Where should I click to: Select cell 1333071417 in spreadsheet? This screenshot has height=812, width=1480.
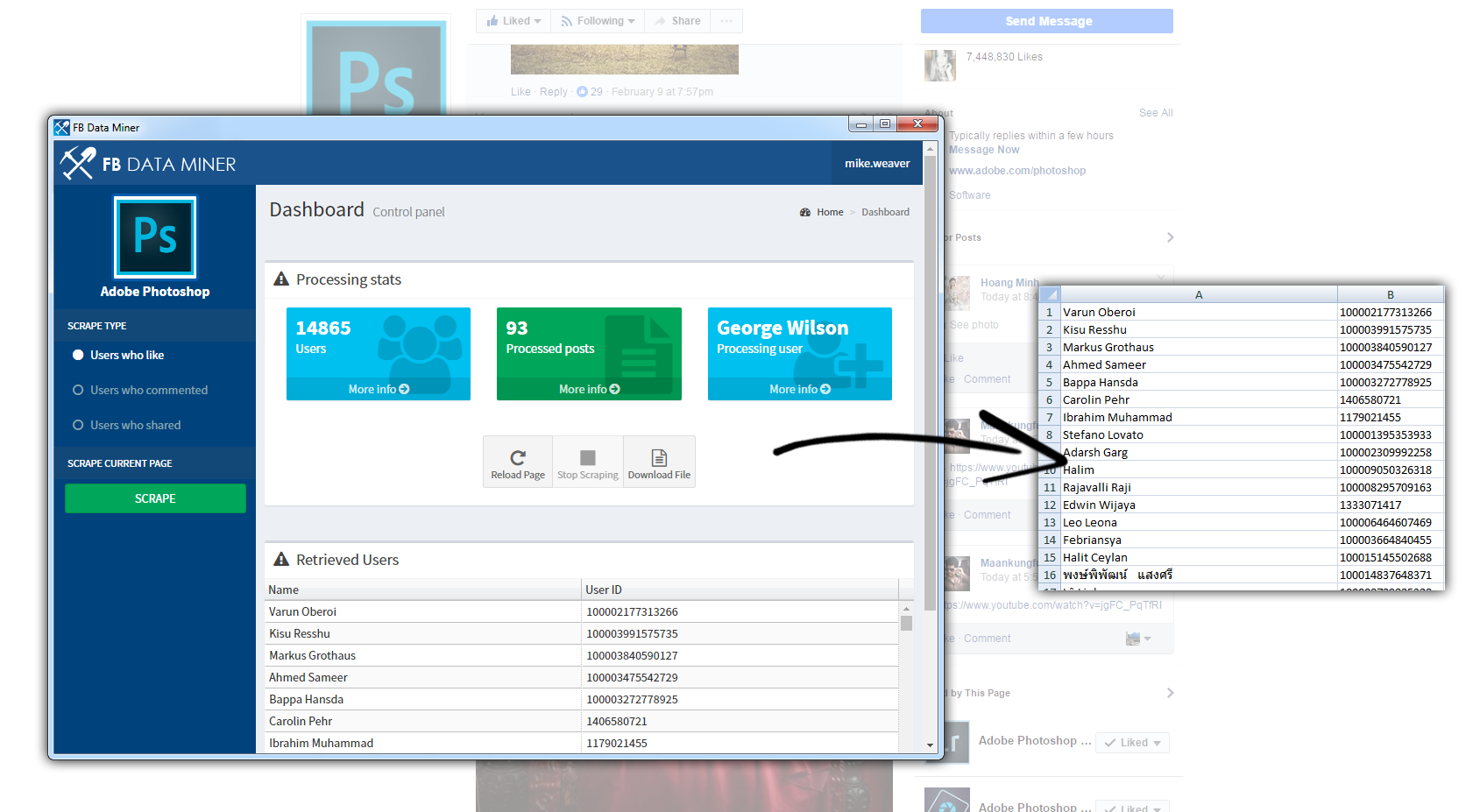pos(1390,505)
